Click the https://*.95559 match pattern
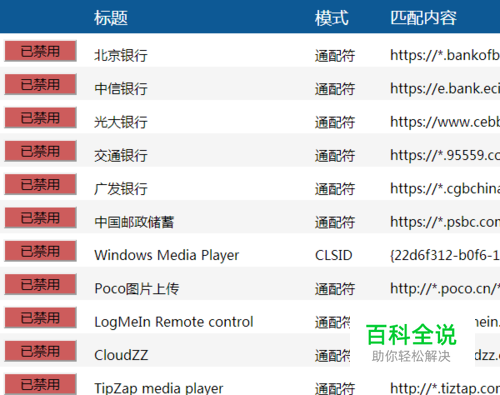 coord(445,155)
